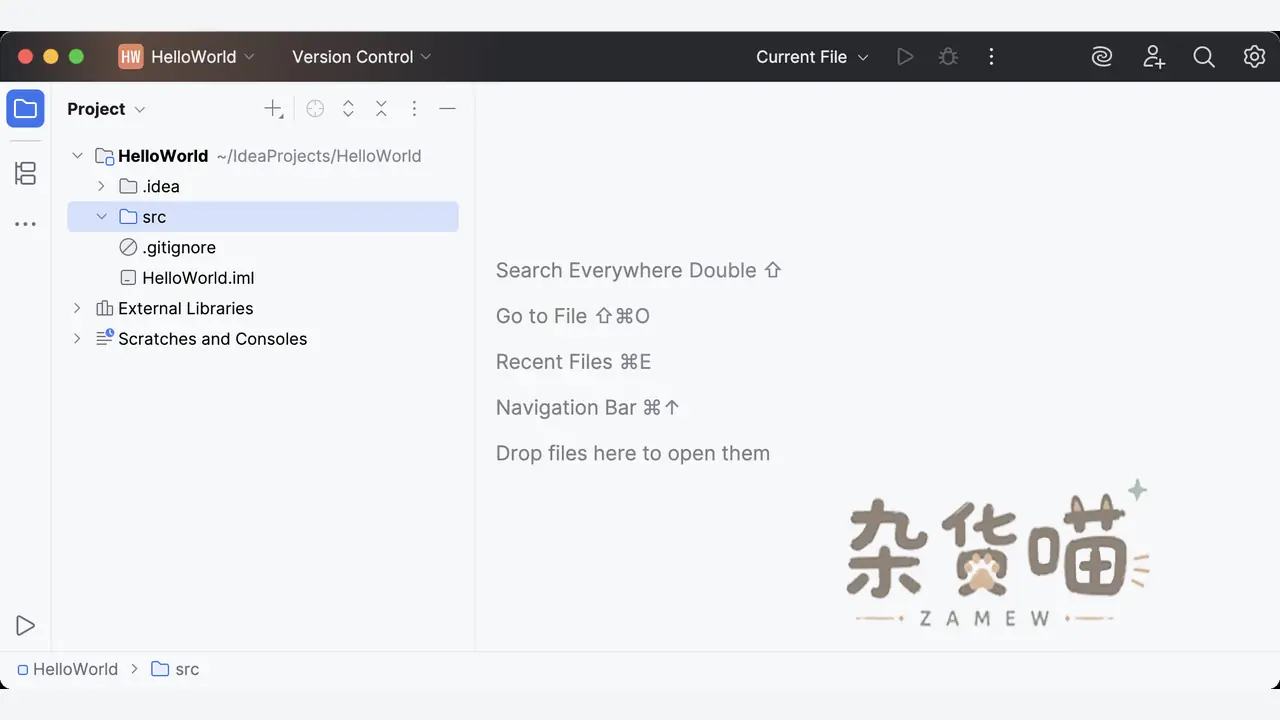Image resolution: width=1280 pixels, height=720 pixels.
Task: Open the Current File run configuration dropdown
Action: point(812,57)
